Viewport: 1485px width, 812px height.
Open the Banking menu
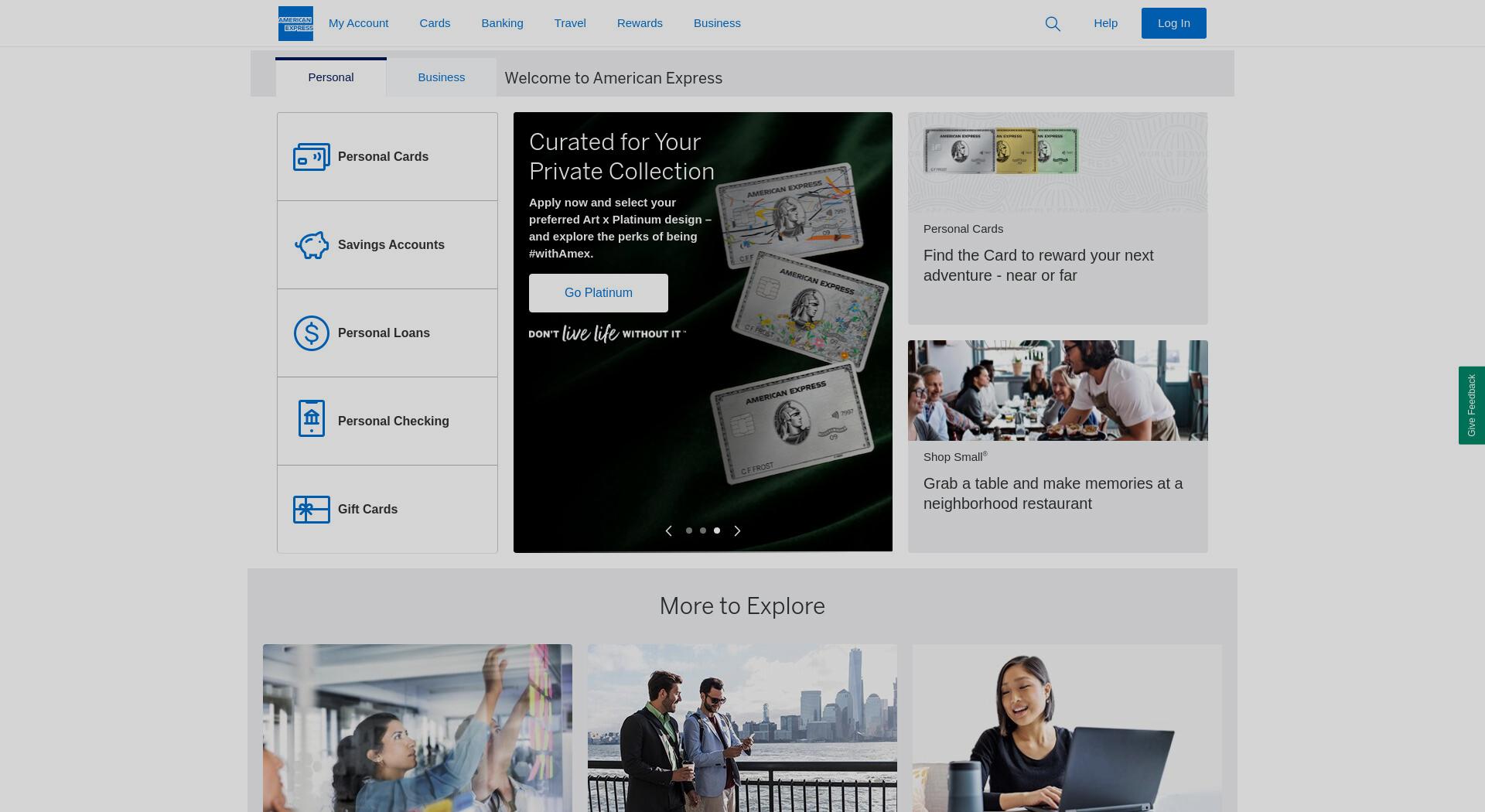pos(503,23)
